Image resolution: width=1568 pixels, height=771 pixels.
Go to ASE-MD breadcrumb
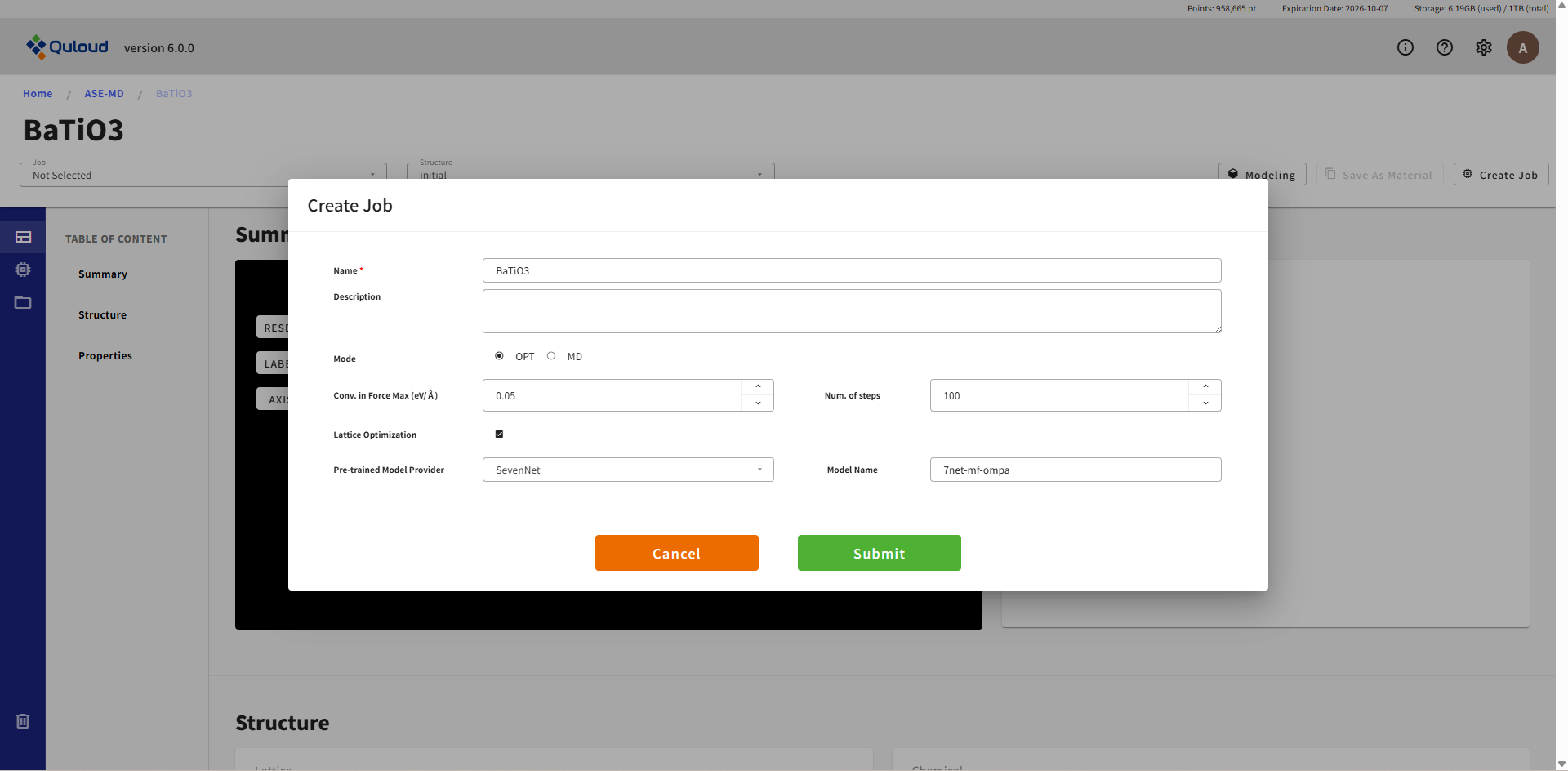pos(104,94)
